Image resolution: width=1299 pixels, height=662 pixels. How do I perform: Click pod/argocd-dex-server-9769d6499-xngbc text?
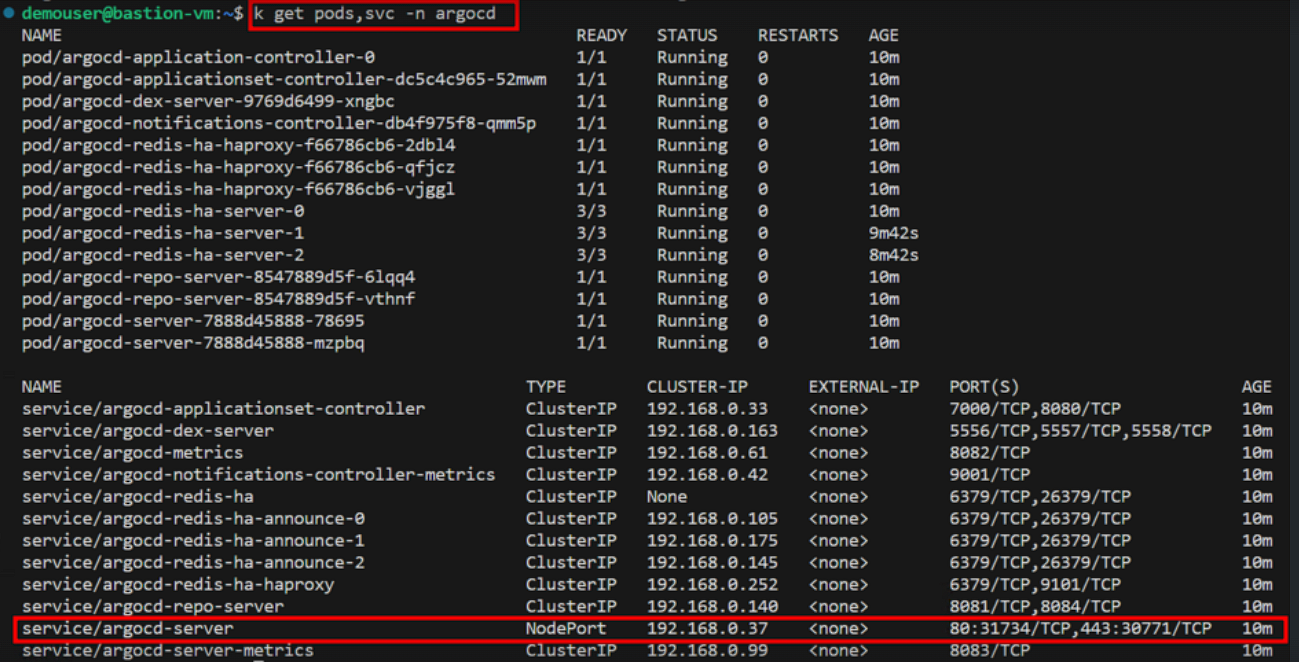[208, 101]
